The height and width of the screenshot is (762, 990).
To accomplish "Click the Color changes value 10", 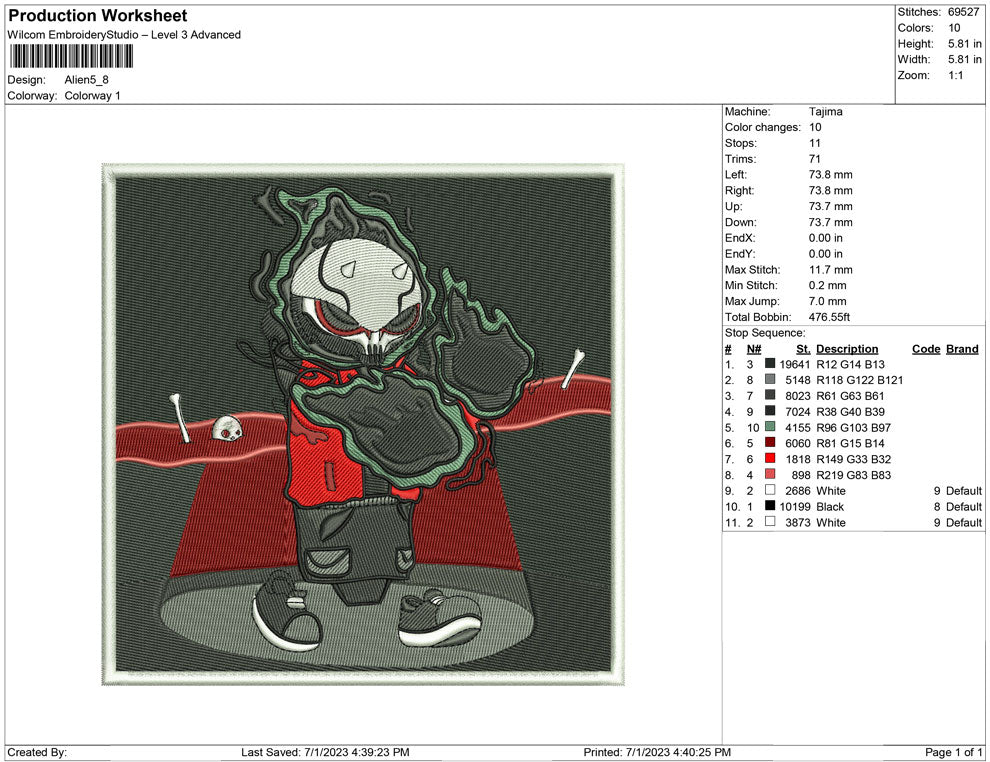I will pyautogui.click(x=815, y=128).
